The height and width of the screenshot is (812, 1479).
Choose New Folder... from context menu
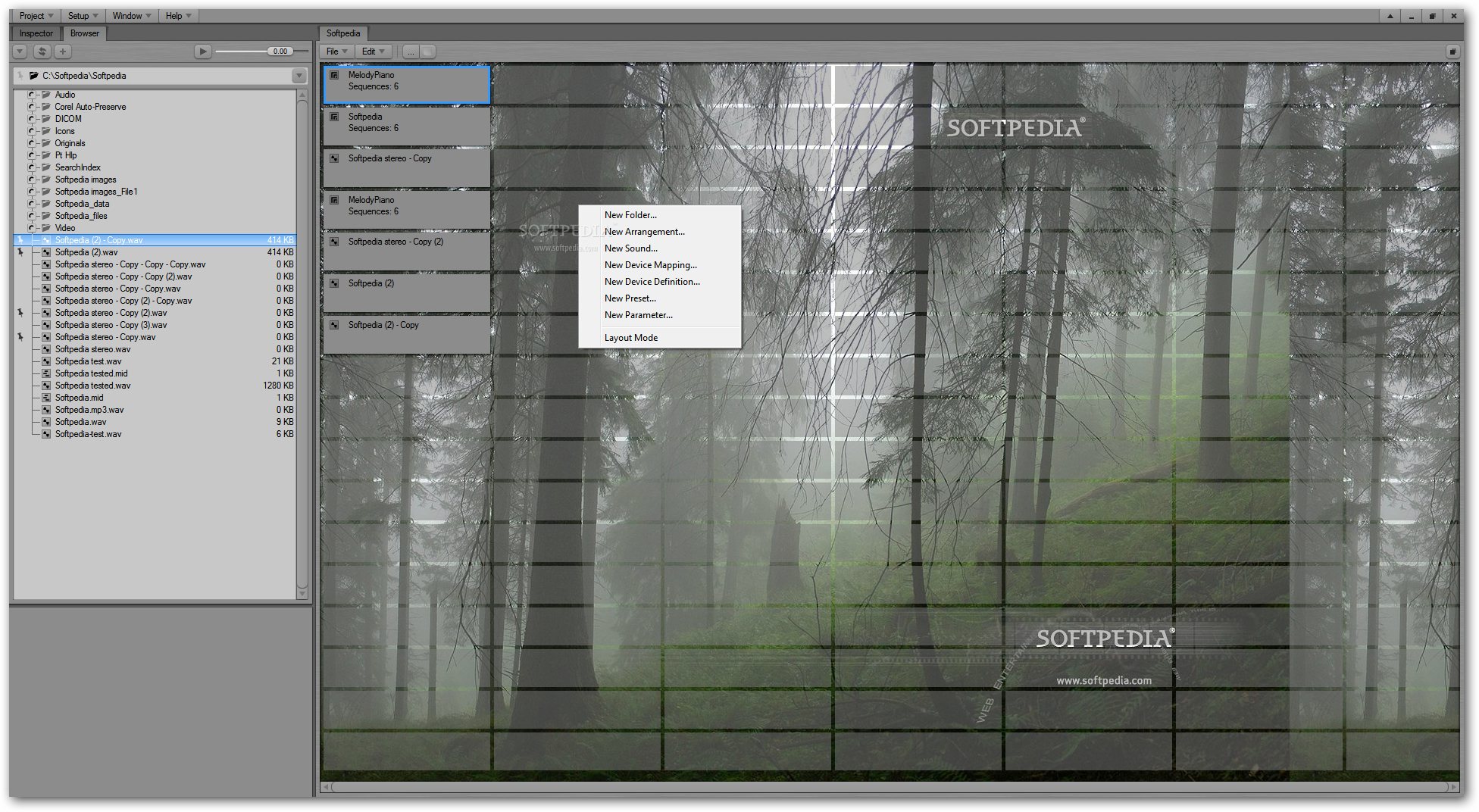pos(660,215)
